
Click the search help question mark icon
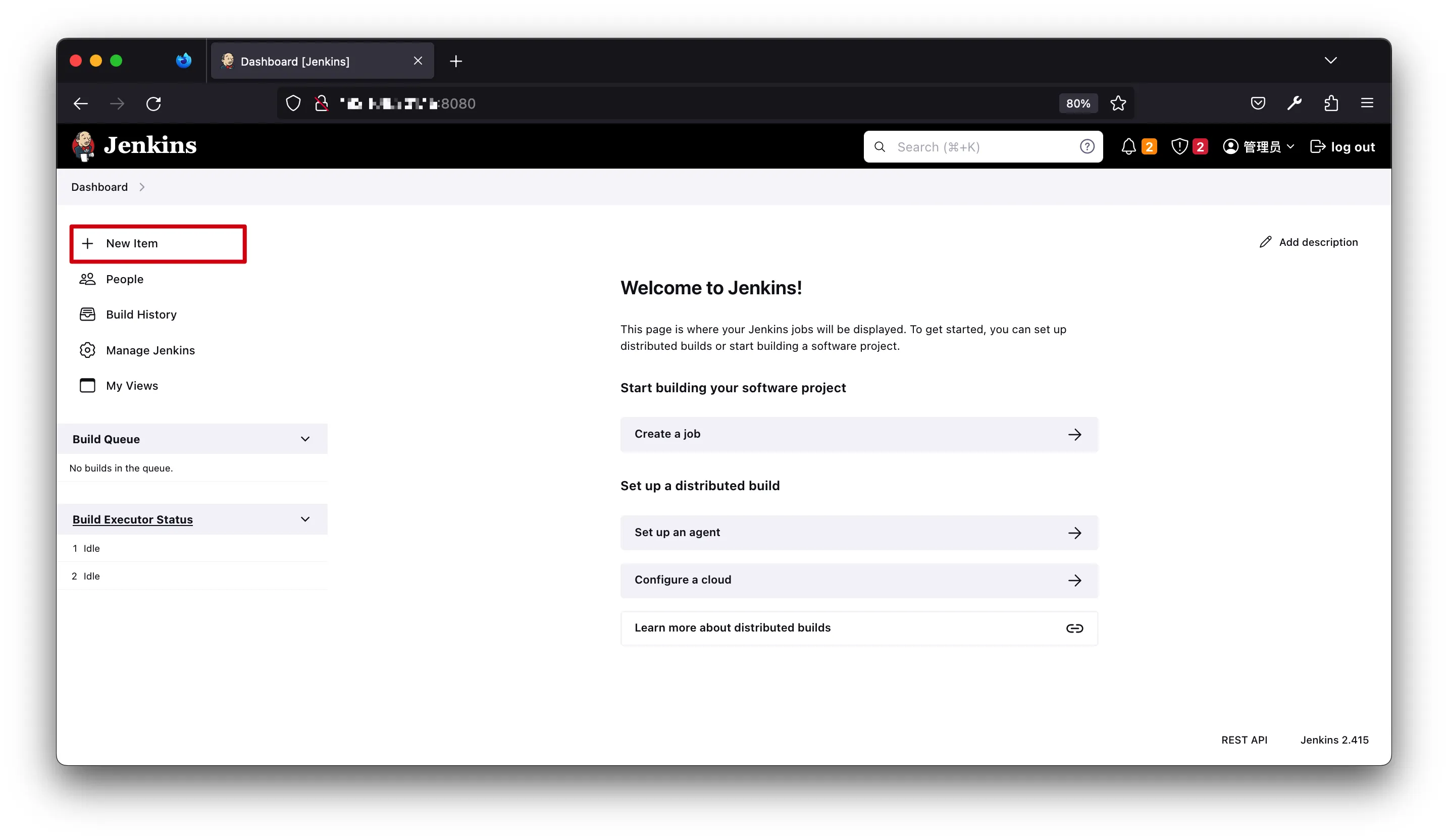coord(1087,146)
